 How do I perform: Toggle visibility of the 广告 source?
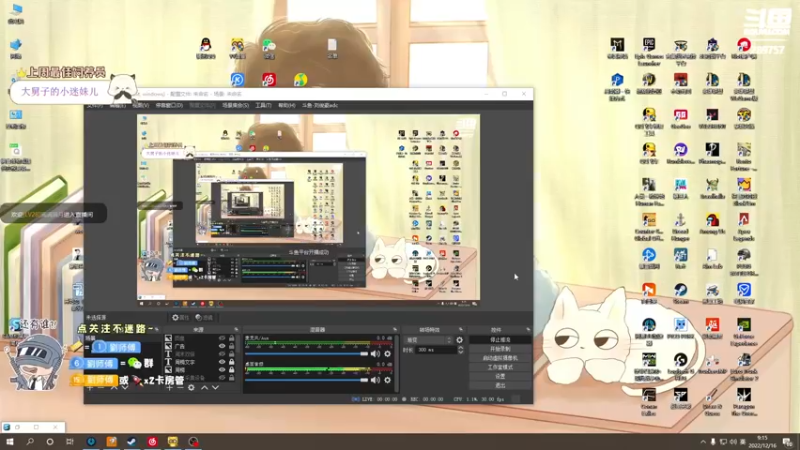tap(222, 346)
